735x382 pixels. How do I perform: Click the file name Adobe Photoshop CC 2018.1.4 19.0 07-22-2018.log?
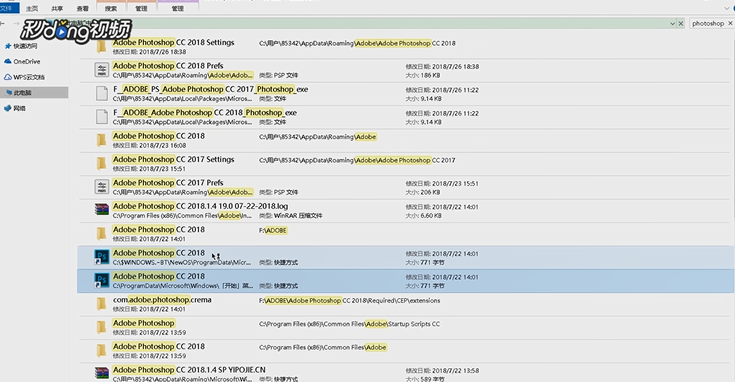pyautogui.click(x=200, y=206)
